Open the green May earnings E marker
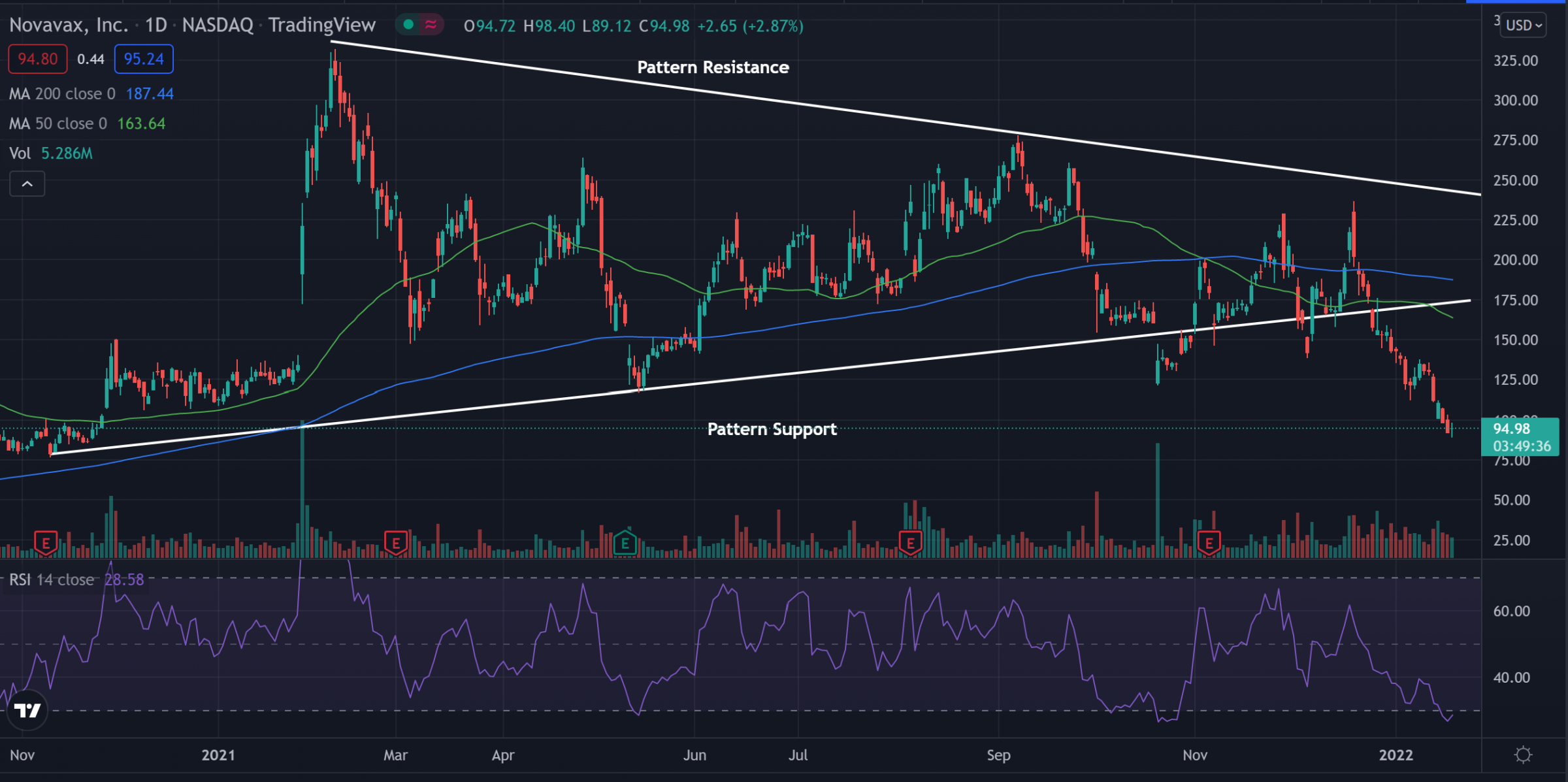 tap(625, 542)
